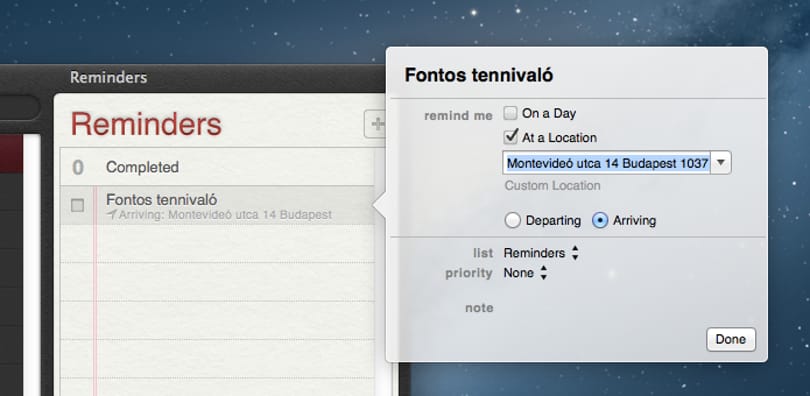
Task: Enable the On a Day checkbox
Action: 510,113
